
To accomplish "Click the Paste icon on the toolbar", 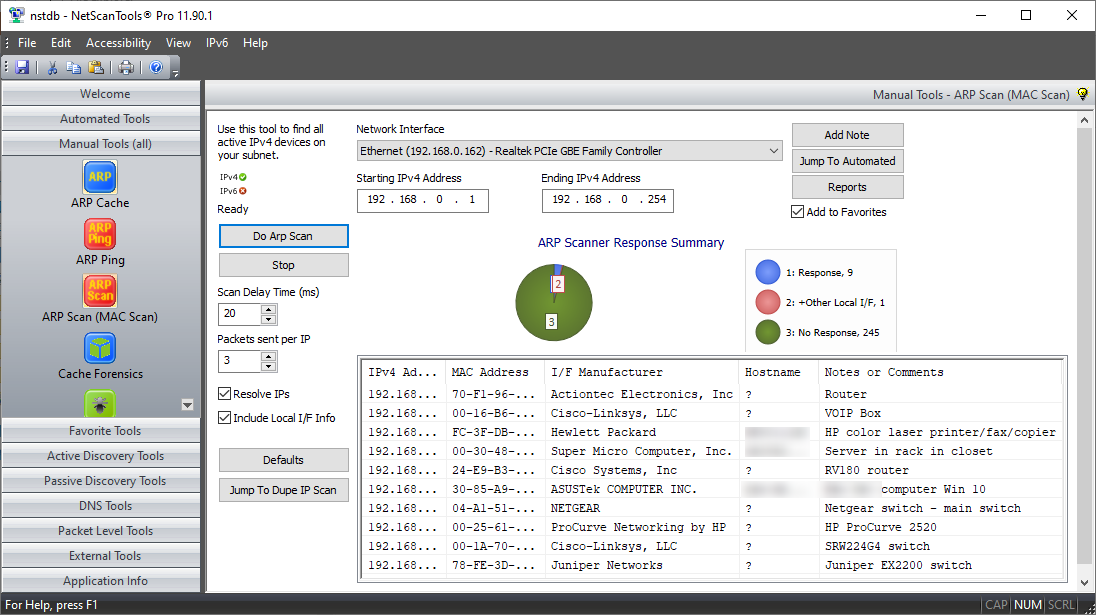I will click(95, 67).
